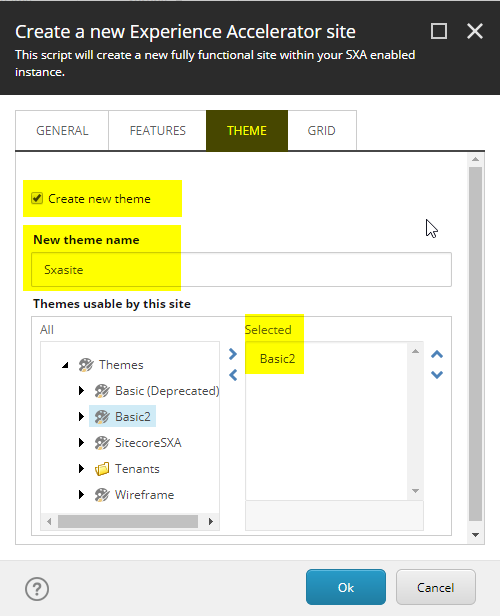Go to the GRID tab
Viewport: 500px width, 616px height.
(322, 130)
